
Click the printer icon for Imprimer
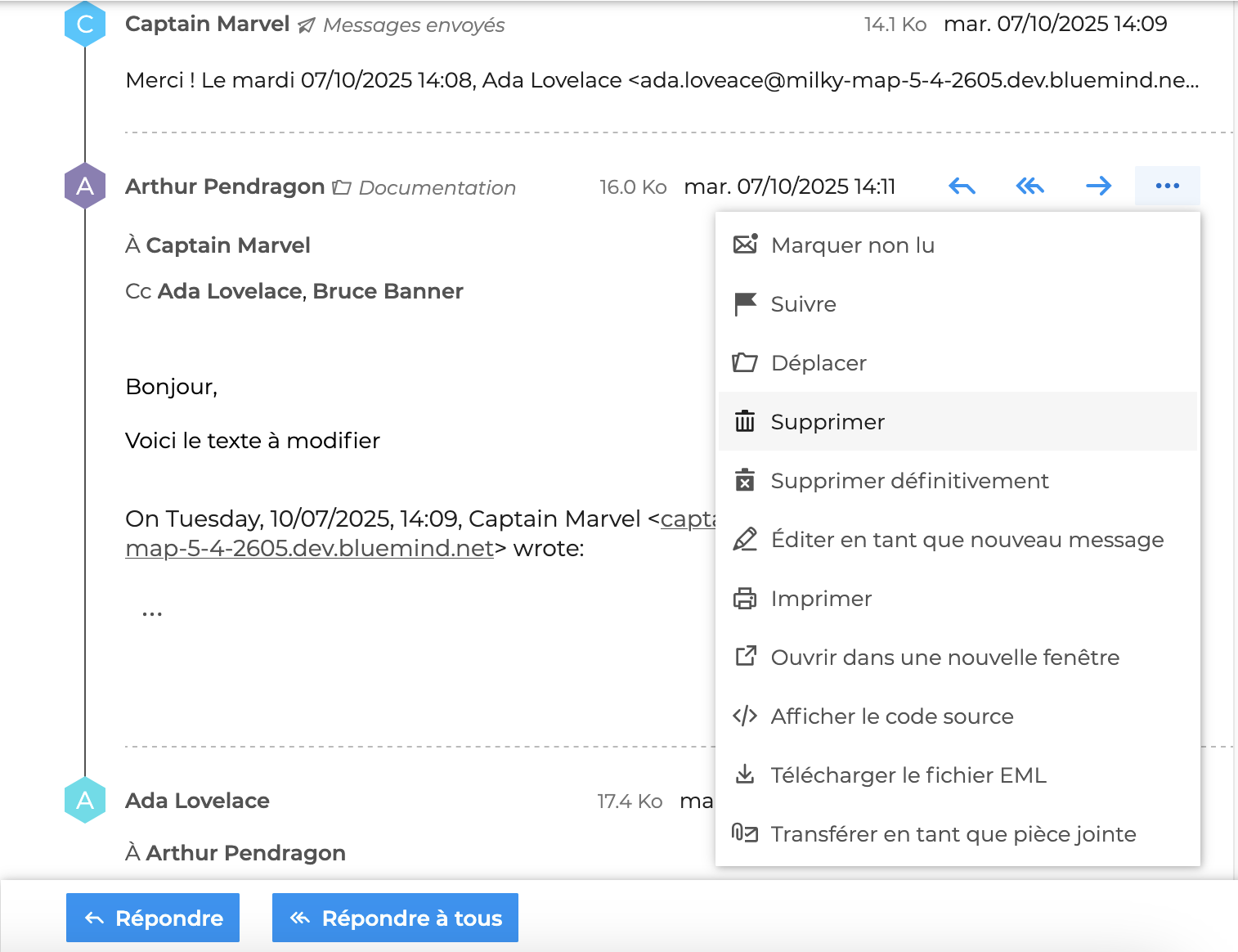[745, 599]
